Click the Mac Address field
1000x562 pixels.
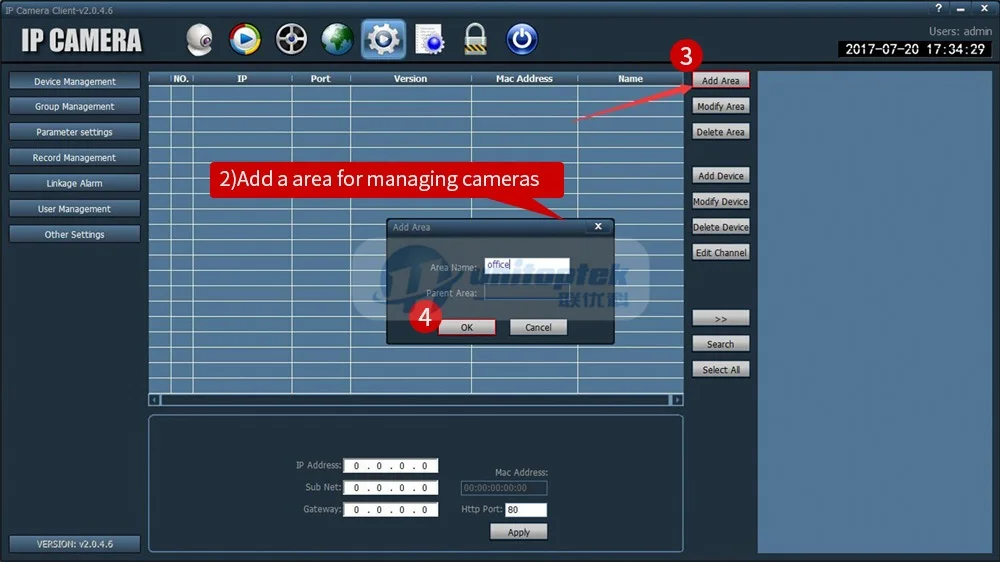(x=504, y=488)
